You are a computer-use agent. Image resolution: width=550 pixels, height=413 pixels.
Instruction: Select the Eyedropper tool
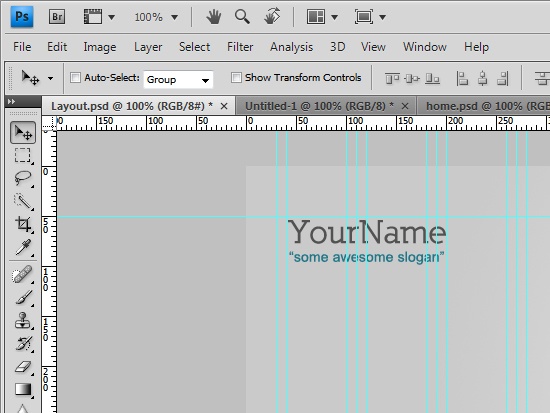tap(23, 248)
